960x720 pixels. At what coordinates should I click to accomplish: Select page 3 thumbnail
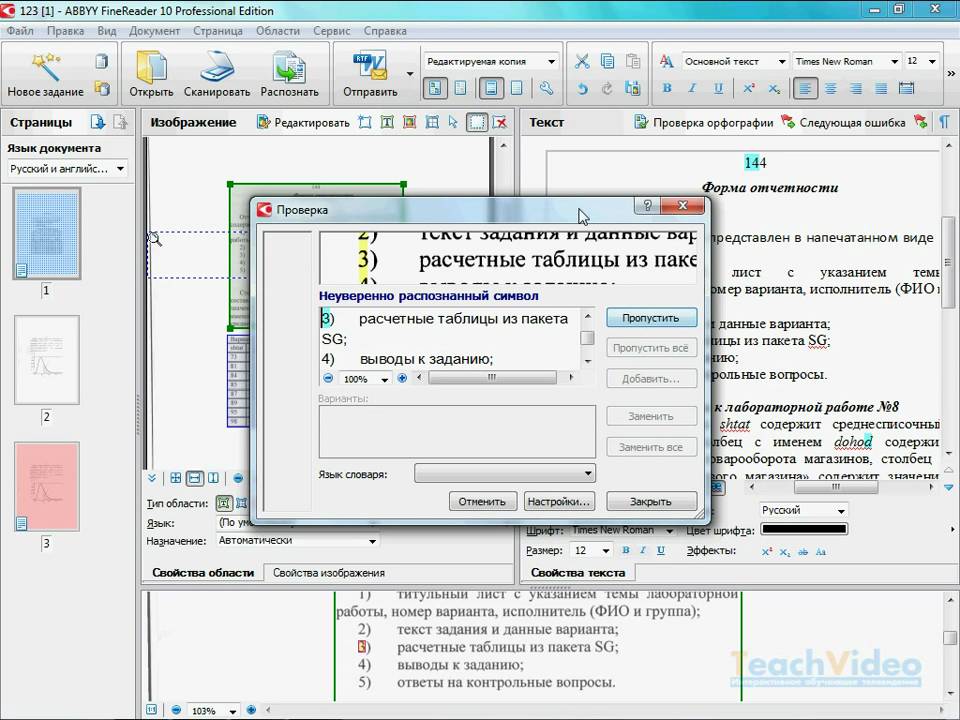point(47,487)
